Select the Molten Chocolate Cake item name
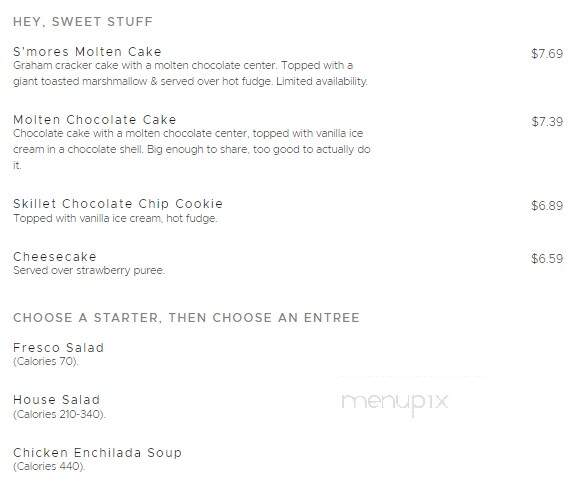 [x=95, y=120]
